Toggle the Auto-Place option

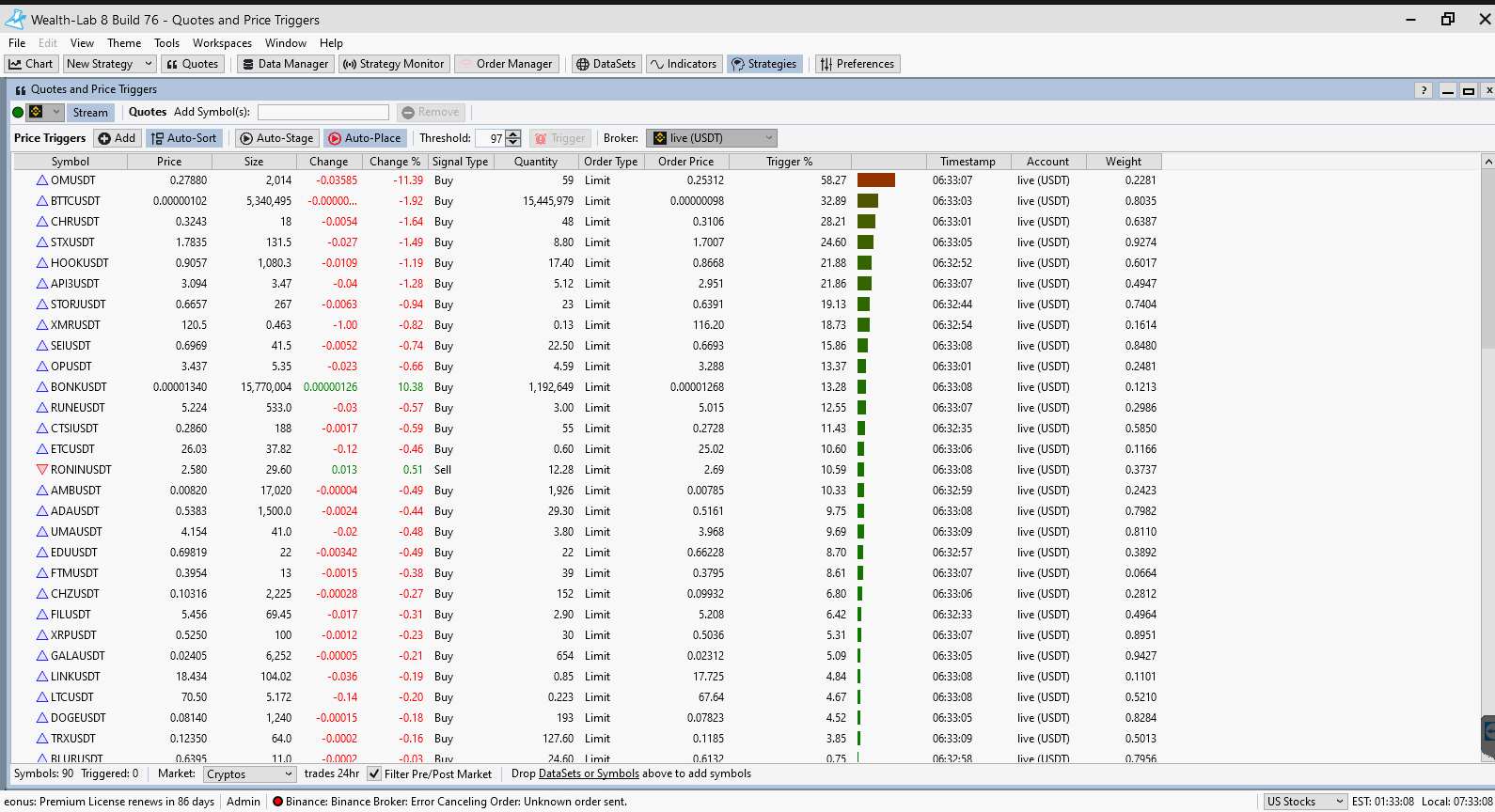click(x=365, y=138)
